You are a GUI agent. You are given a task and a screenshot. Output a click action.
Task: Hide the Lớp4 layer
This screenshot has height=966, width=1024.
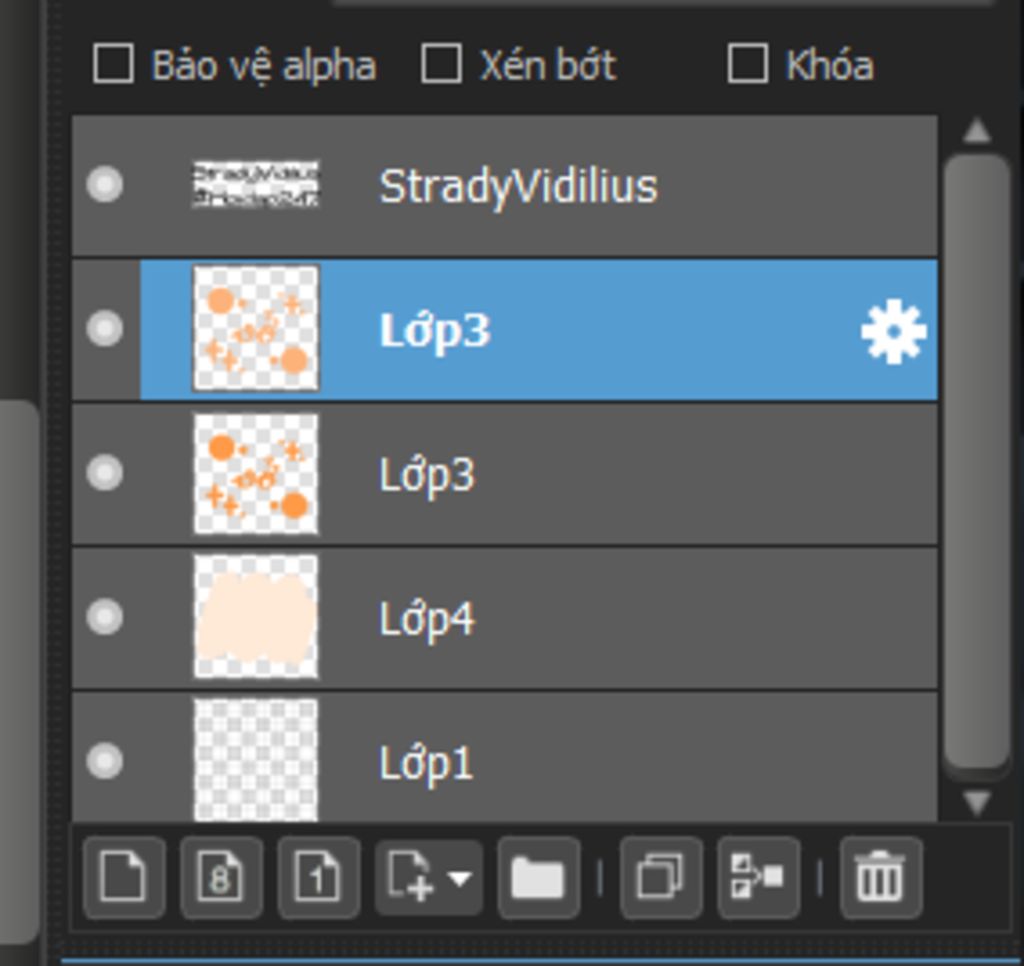[104, 617]
